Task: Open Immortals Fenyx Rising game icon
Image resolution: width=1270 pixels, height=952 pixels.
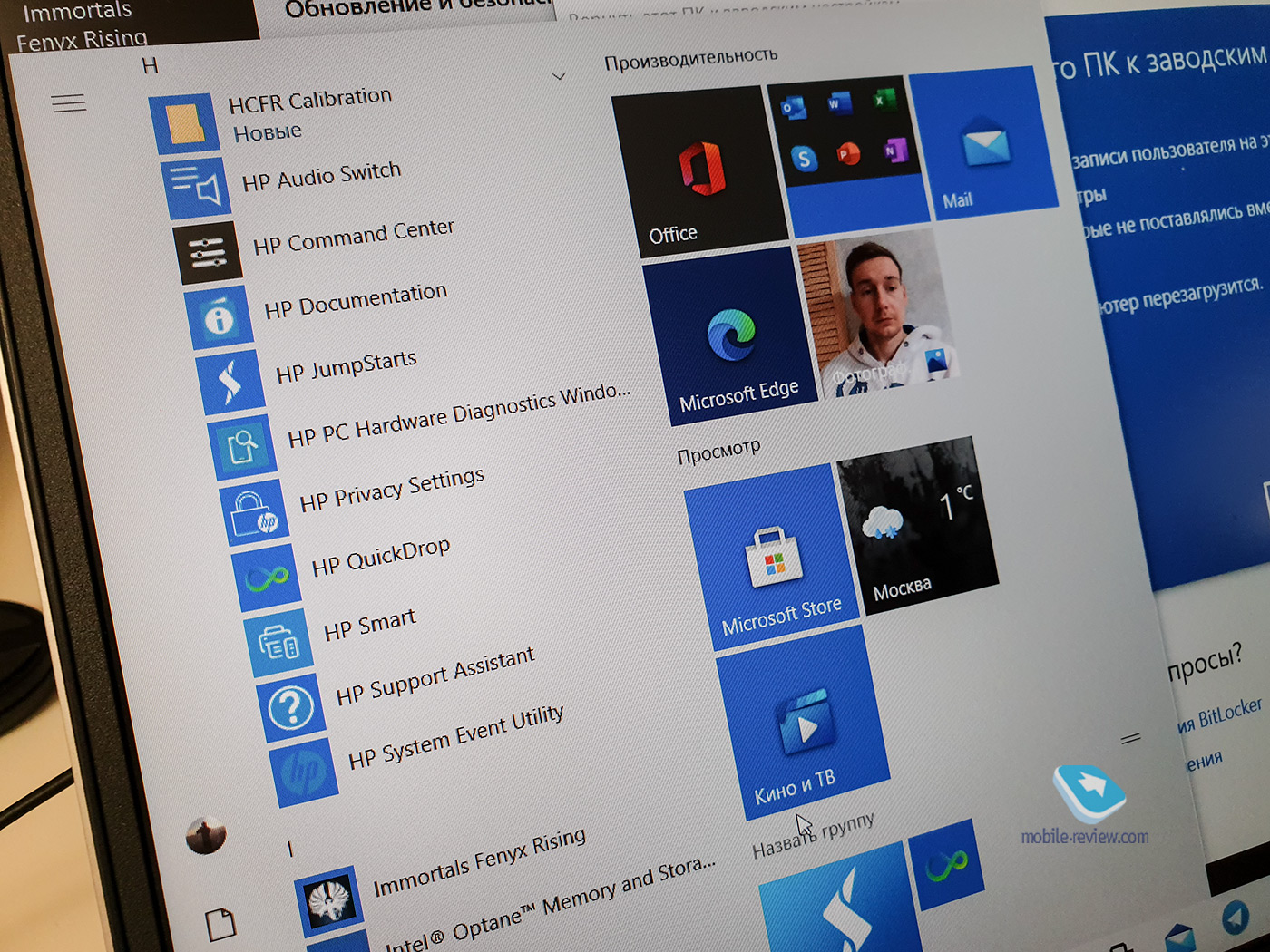Action: tap(330, 902)
